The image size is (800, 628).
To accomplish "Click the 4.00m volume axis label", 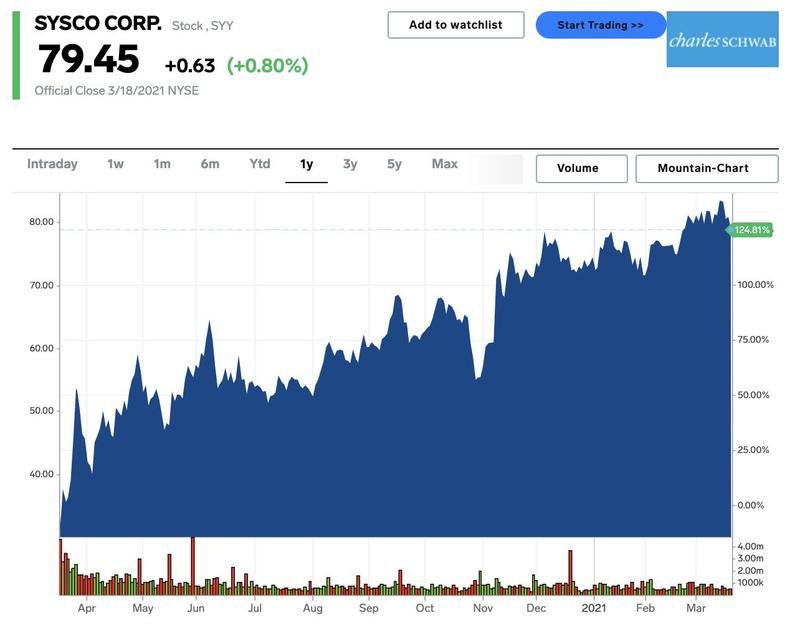I will tap(751, 546).
